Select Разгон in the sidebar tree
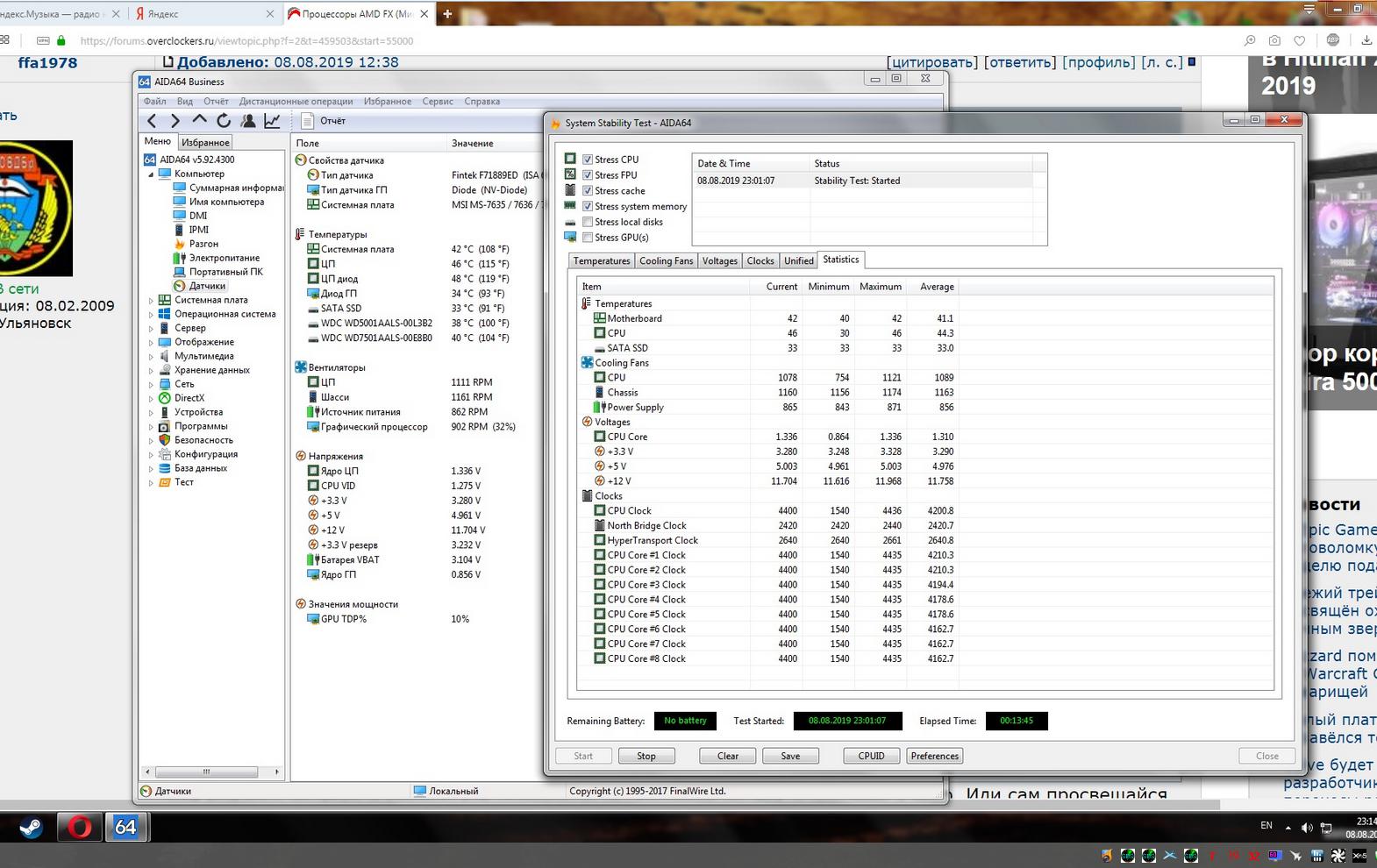Viewport: 1377px width, 868px height. click(203, 244)
